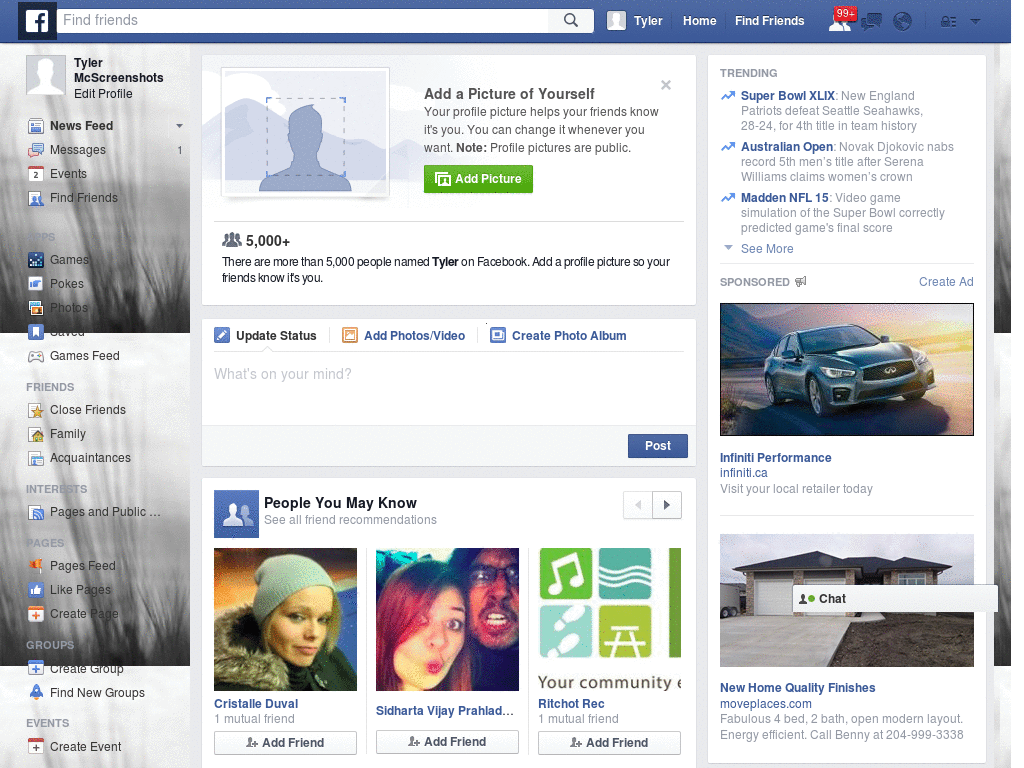1024x768 pixels.
Task: Select the Add Photos/Video tab
Action: [x=404, y=336]
